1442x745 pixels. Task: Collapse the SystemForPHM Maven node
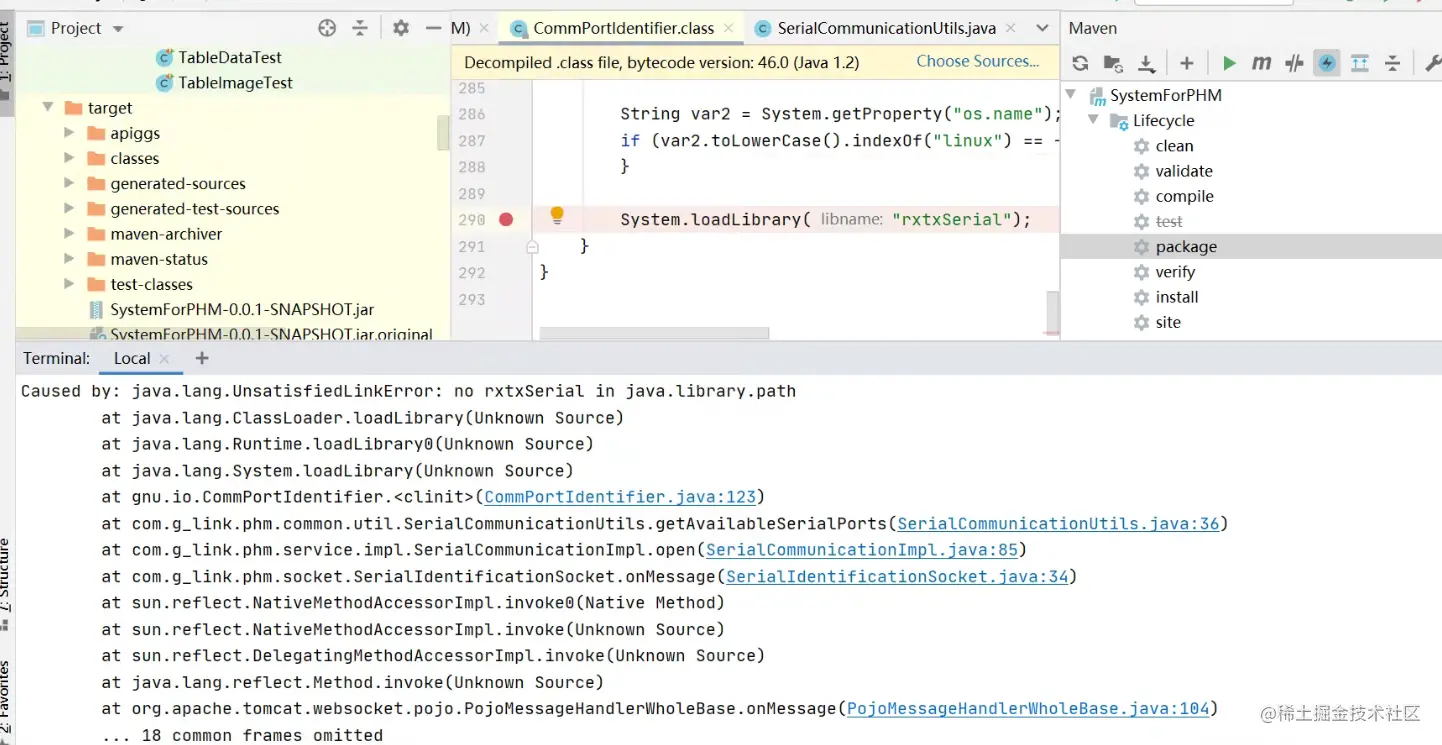[x=1071, y=95]
